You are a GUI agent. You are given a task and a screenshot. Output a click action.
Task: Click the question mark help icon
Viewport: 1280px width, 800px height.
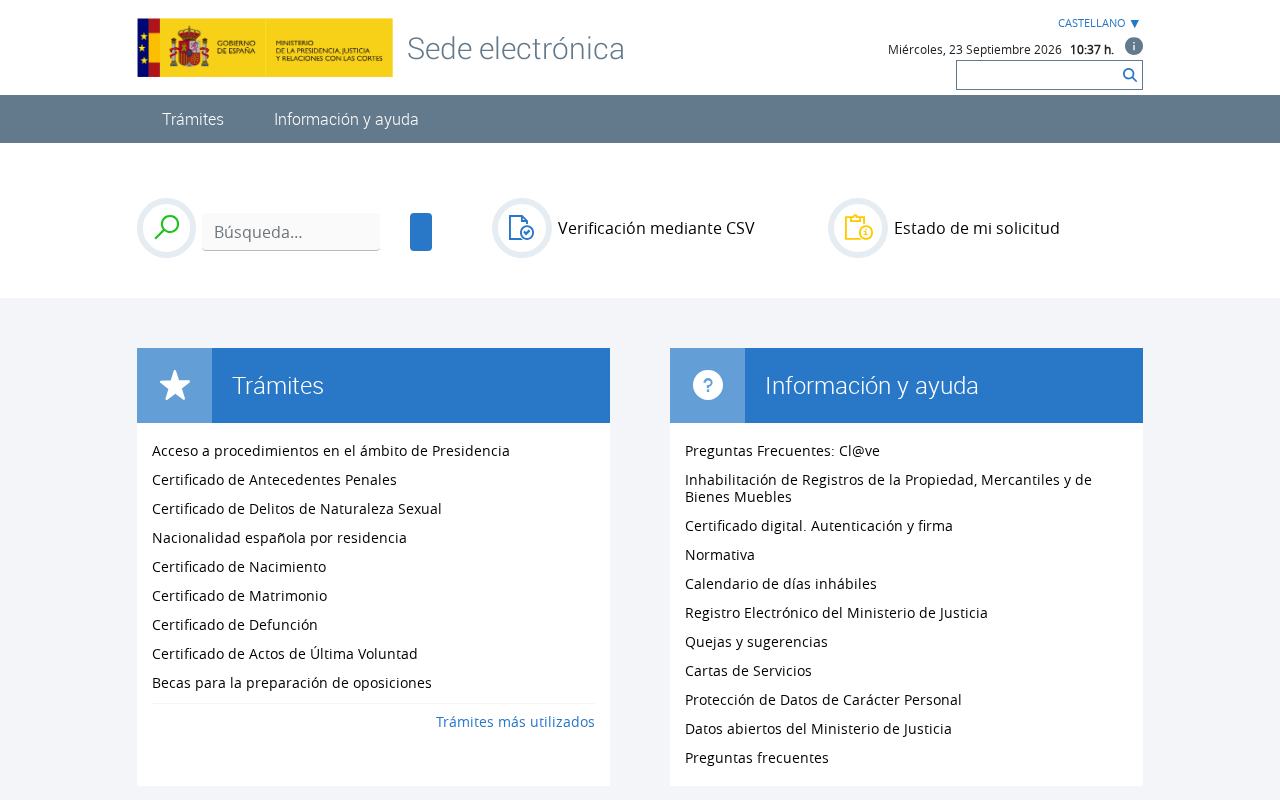coord(708,386)
